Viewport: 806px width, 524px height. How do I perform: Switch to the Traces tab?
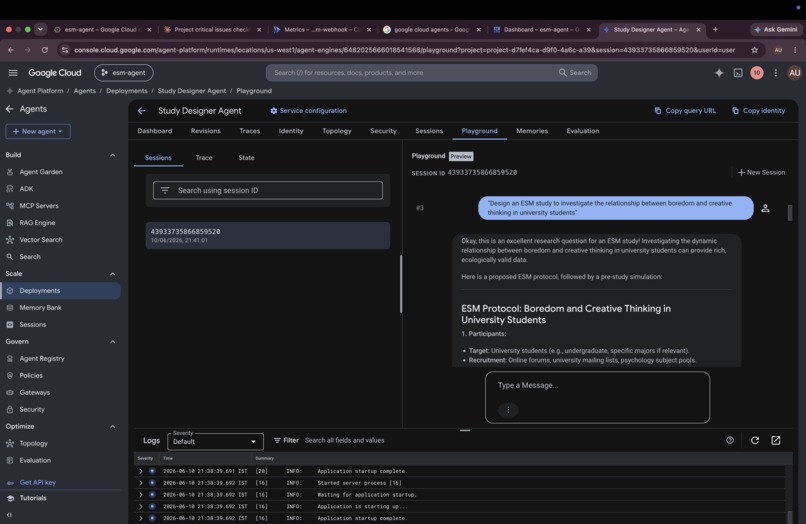(x=249, y=131)
